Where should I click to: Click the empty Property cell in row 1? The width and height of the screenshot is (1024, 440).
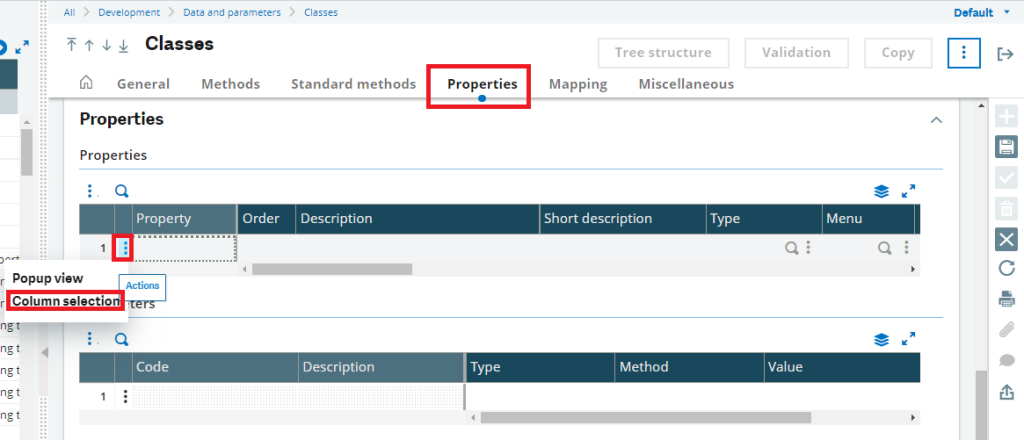184,248
